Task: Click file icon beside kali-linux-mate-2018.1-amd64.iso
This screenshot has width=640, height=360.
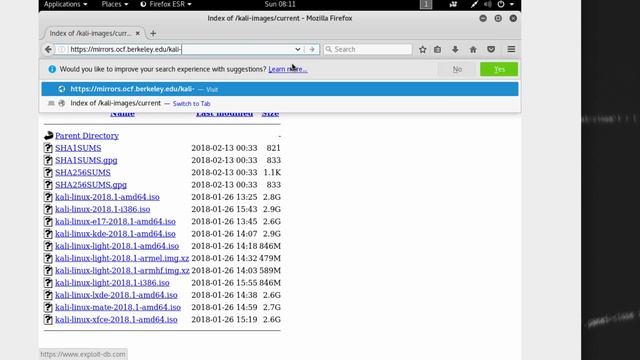Action: click(x=48, y=307)
